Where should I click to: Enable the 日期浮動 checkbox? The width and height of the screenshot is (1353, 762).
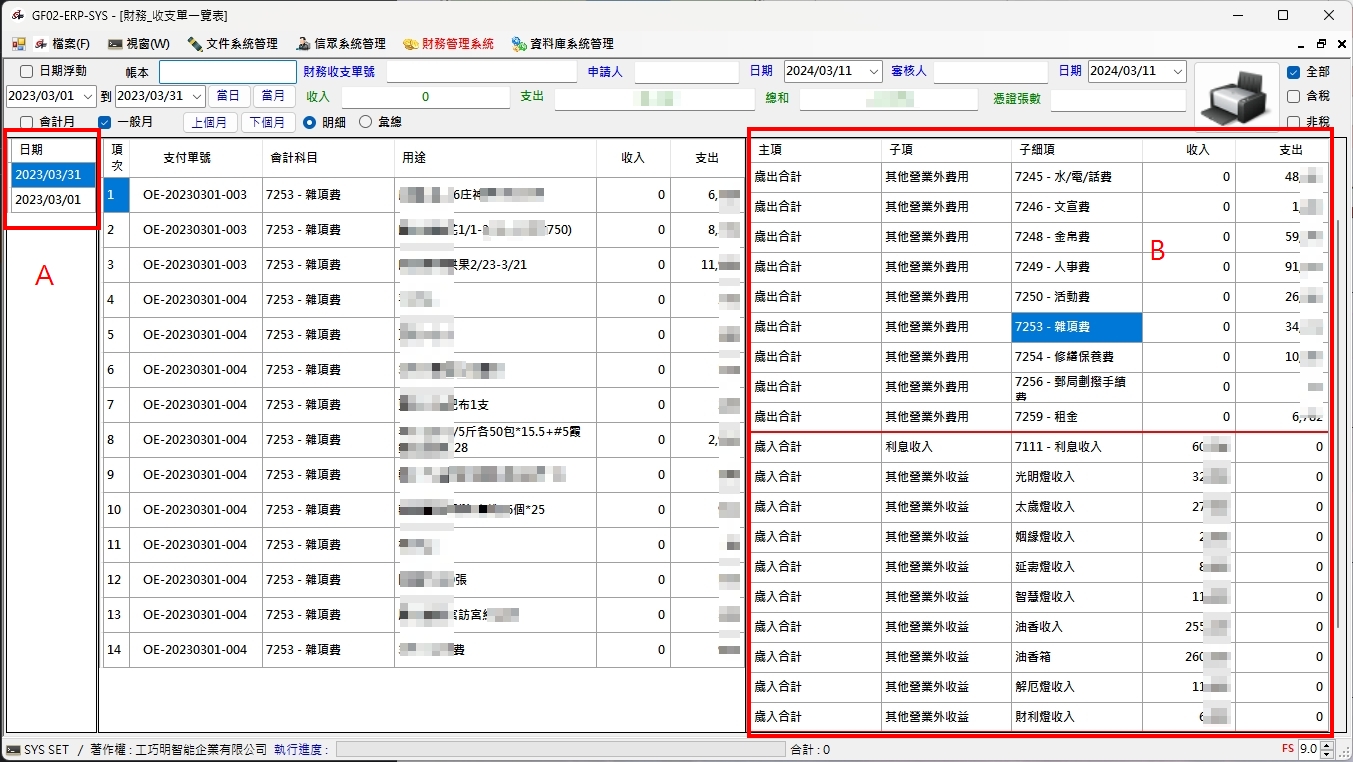click(x=27, y=72)
